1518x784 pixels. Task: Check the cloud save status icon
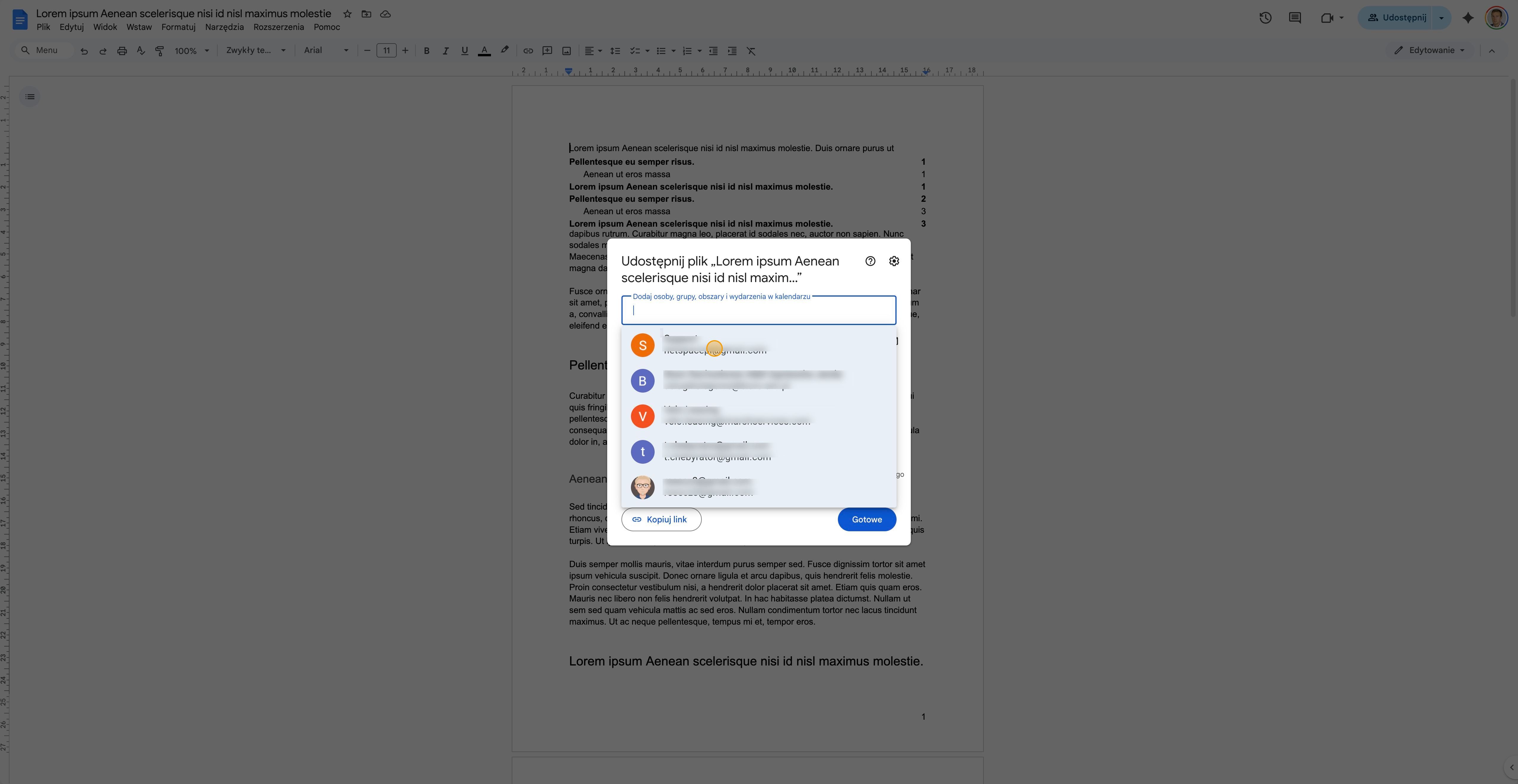pos(385,14)
